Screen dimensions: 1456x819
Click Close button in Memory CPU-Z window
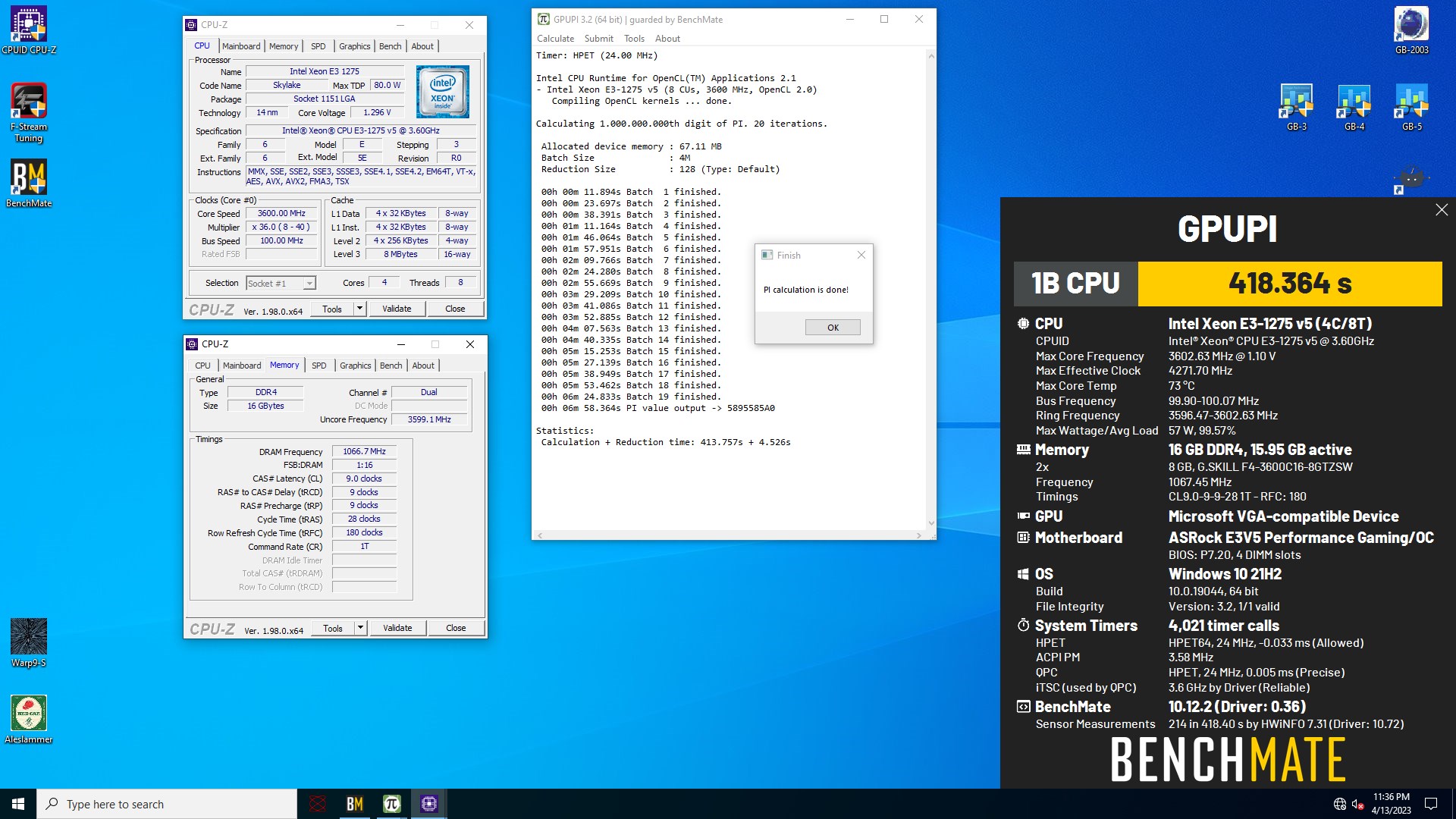(456, 628)
